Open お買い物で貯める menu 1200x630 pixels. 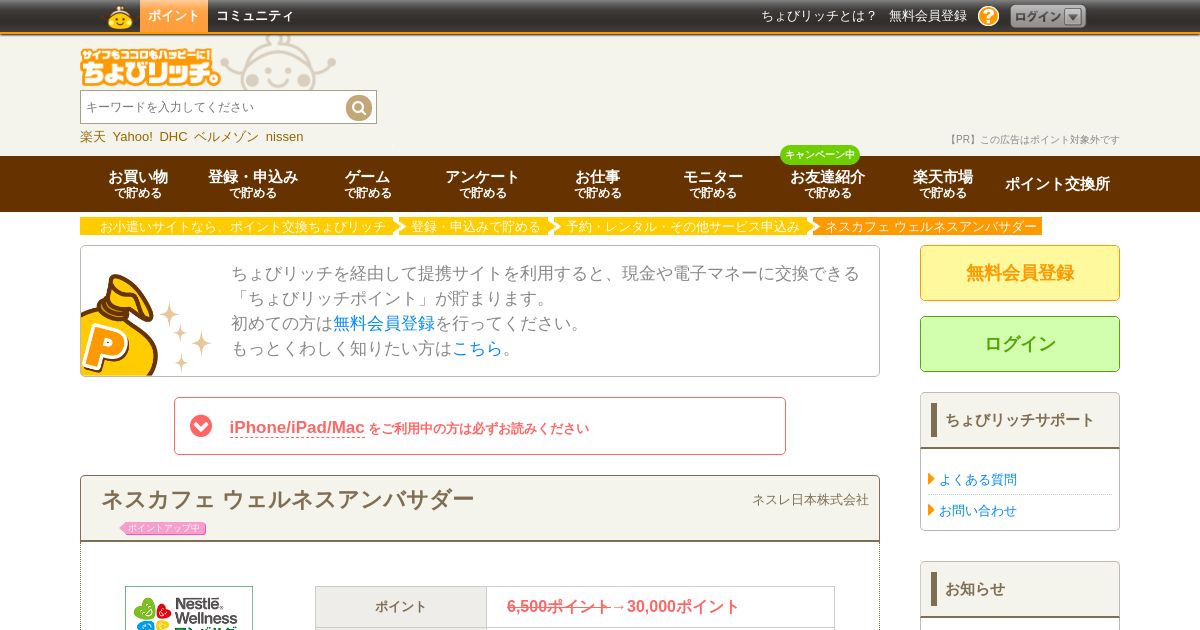point(138,184)
